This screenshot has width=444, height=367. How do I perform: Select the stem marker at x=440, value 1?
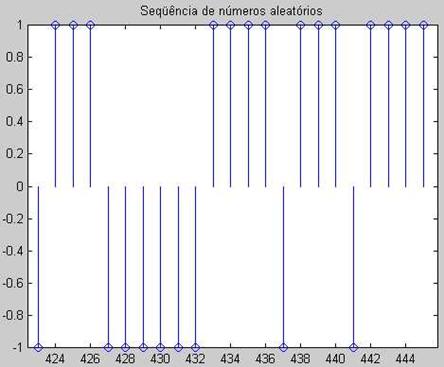click(x=336, y=25)
